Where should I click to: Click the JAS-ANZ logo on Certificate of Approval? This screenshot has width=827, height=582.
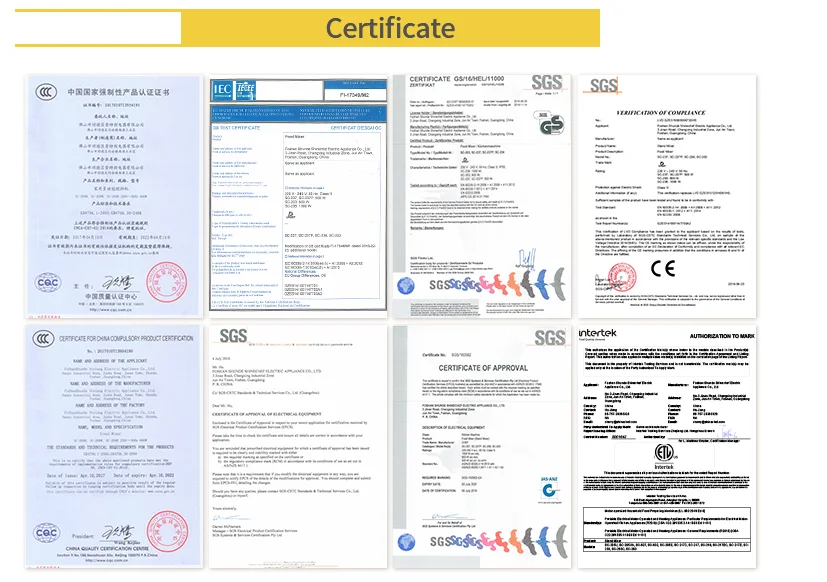(549, 488)
